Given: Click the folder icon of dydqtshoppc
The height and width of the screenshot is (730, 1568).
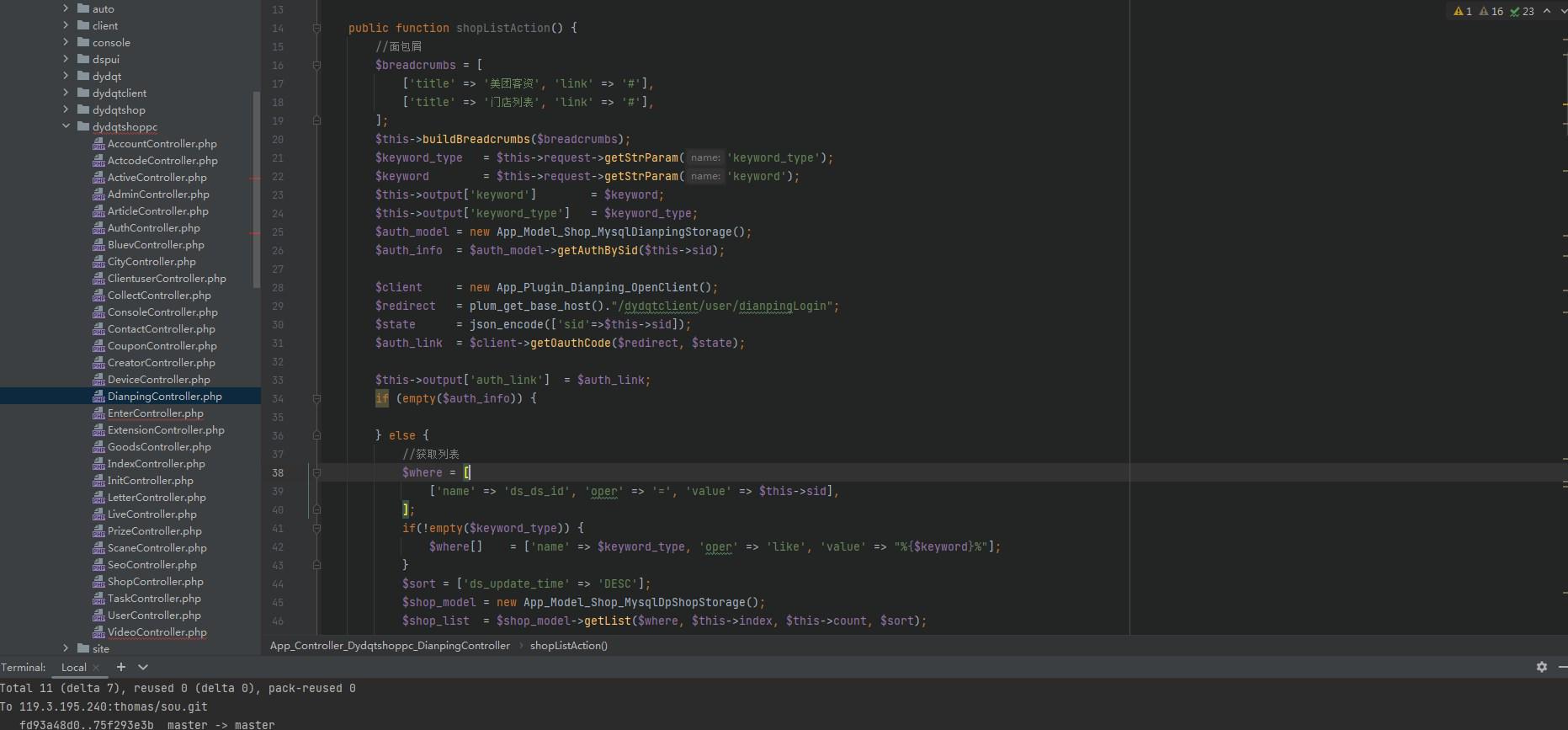Looking at the screenshot, I should pos(83,126).
